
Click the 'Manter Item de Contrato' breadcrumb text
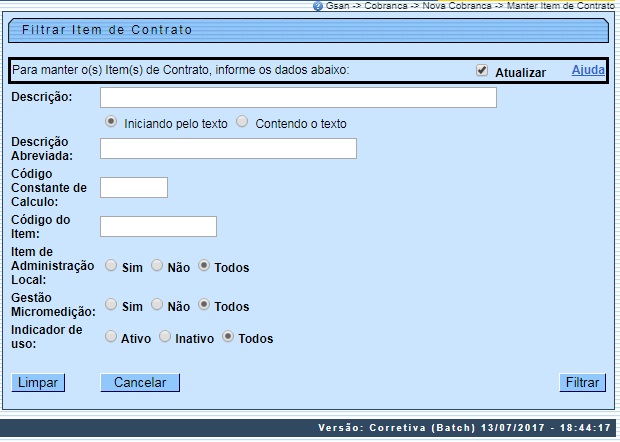point(561,6)
